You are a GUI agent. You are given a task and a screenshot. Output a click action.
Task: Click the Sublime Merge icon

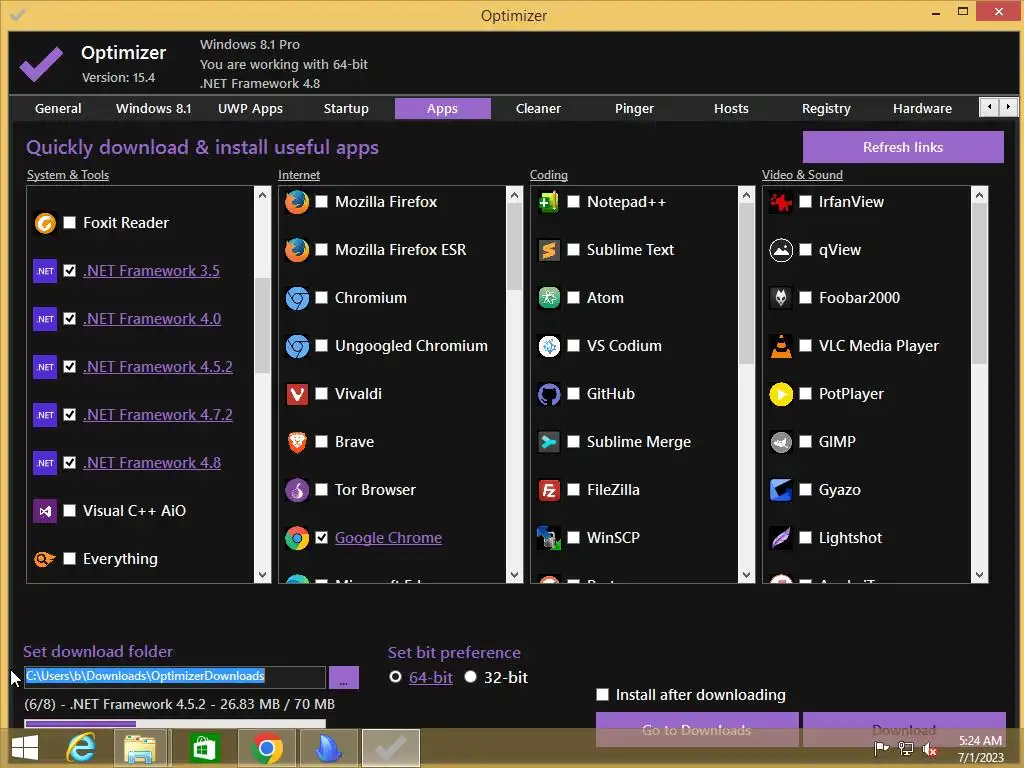pyautogui.click(x=549, y=442)
